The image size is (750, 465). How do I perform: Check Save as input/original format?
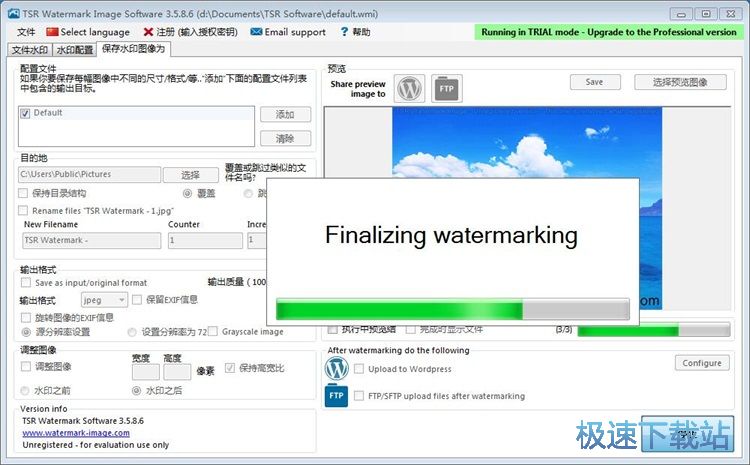tap(26, 283)
